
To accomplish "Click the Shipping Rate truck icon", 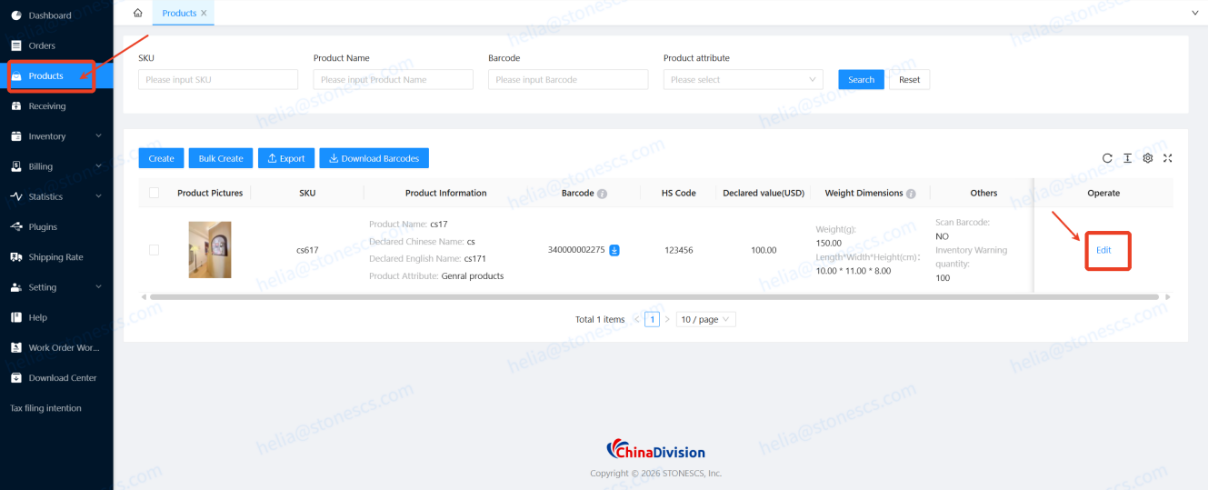I will (x=16, y=257).
